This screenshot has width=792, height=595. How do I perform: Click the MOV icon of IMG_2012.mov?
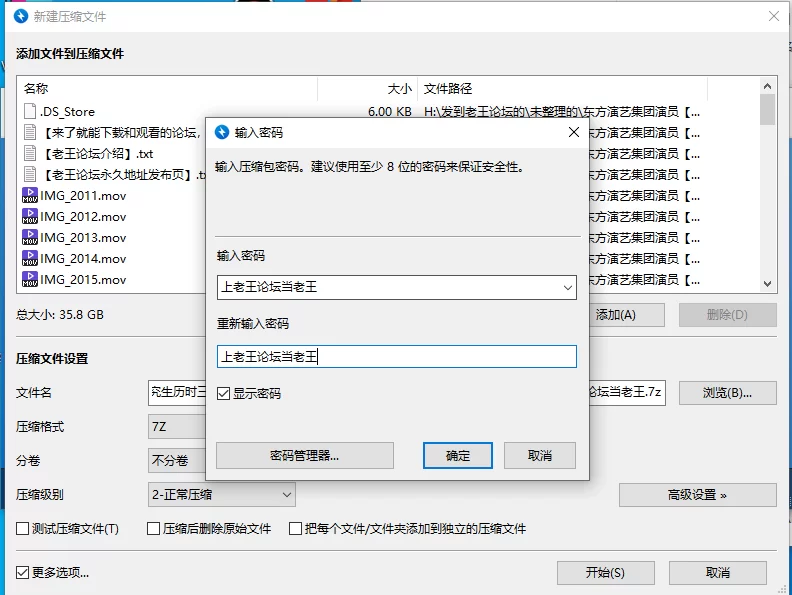click(30, 216)
